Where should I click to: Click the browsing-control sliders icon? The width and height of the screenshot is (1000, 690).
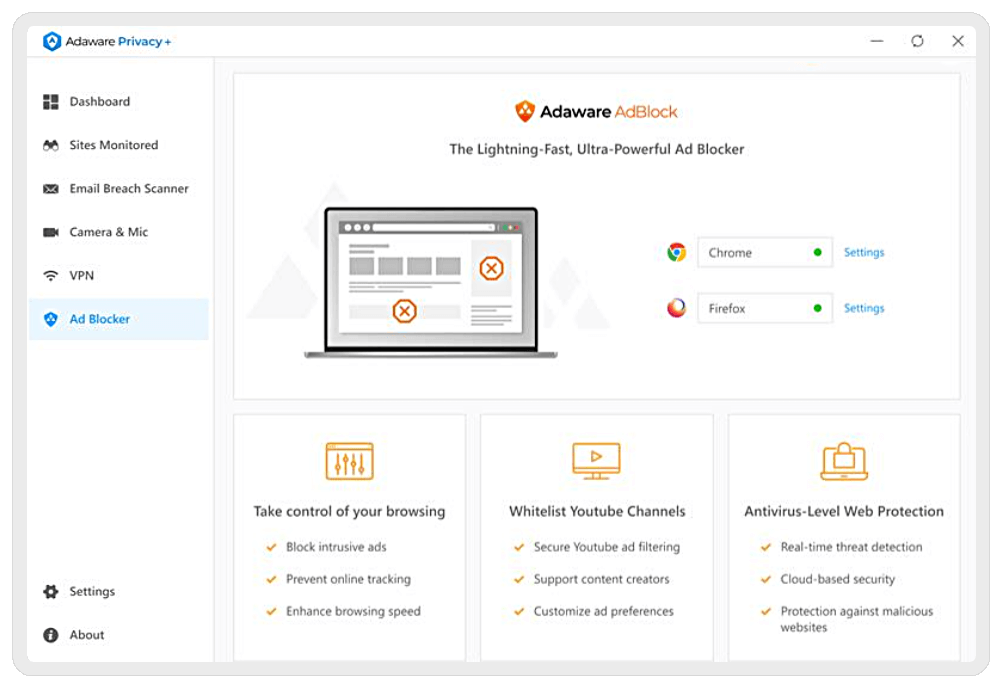tap(348, 460)
